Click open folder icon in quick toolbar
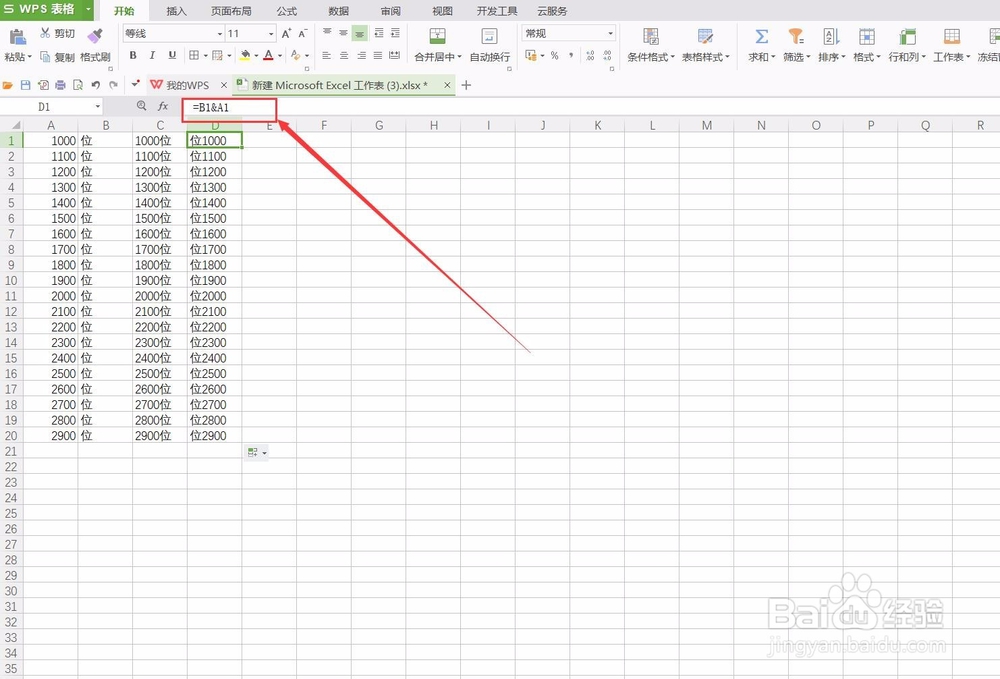The height and width of the screenshot is (679, 1000). pyautogui.click(x=8, y=85)
